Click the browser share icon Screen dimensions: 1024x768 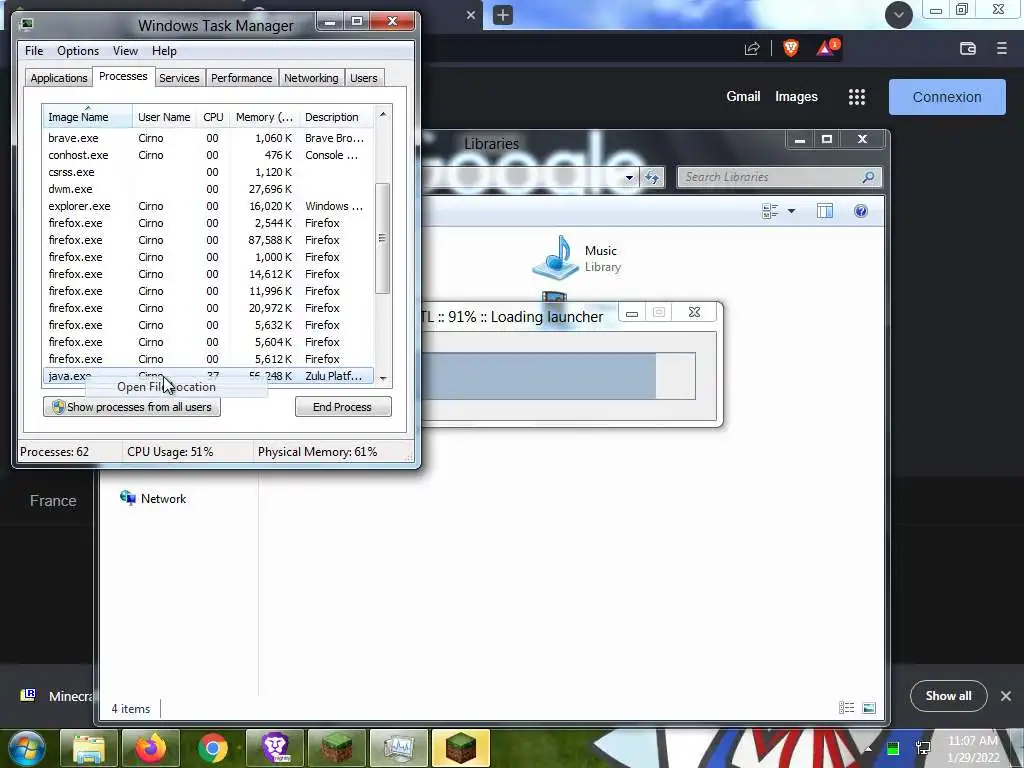click(x=752, y=48)
